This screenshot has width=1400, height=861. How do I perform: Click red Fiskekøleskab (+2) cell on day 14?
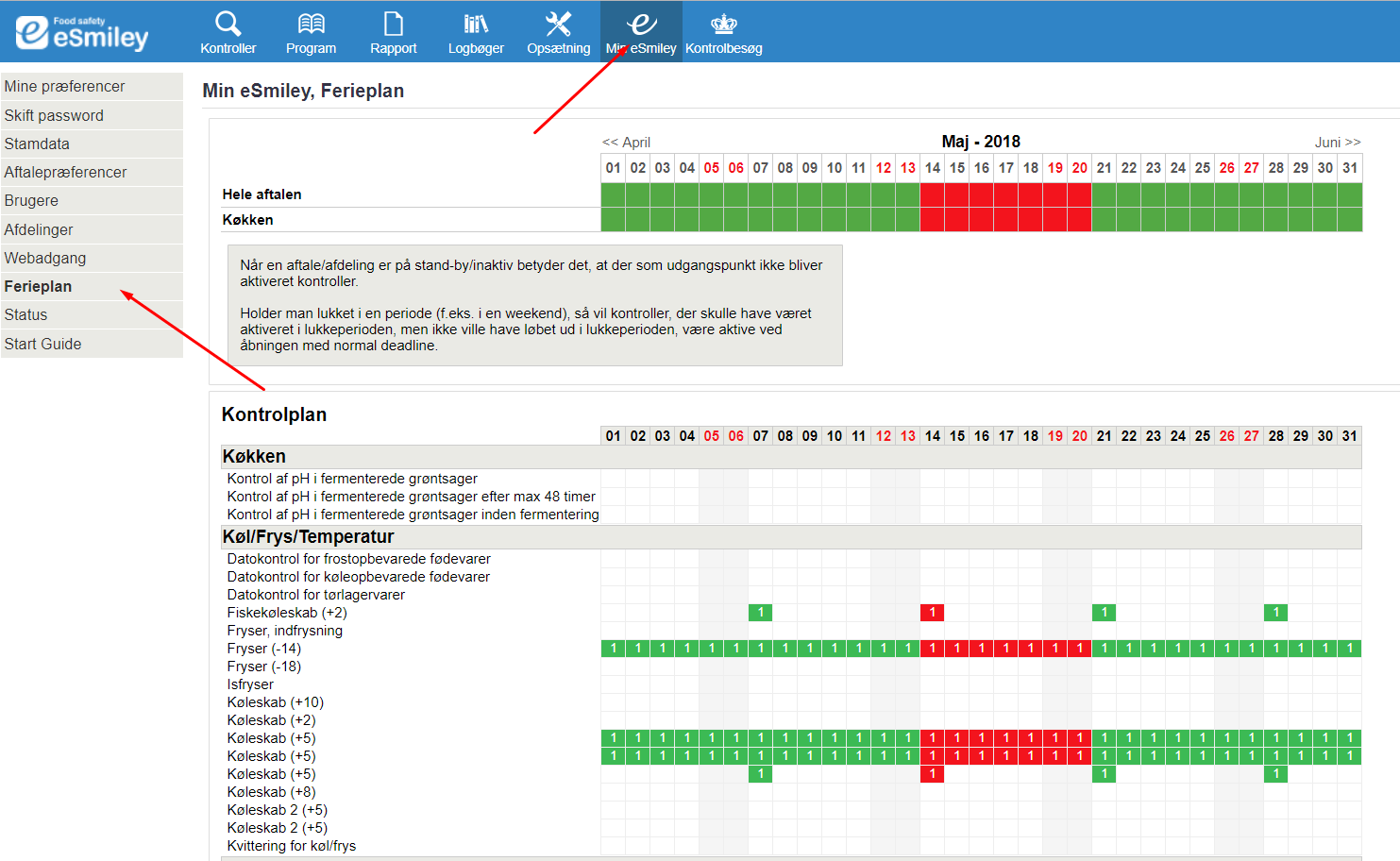(932, 613)
